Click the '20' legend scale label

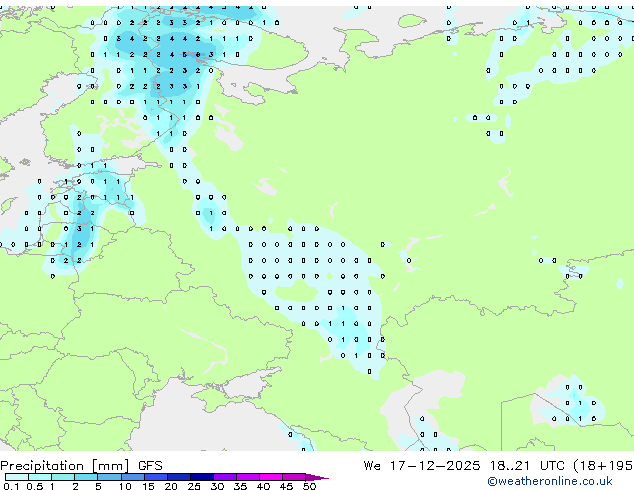[x=171, y=486]
